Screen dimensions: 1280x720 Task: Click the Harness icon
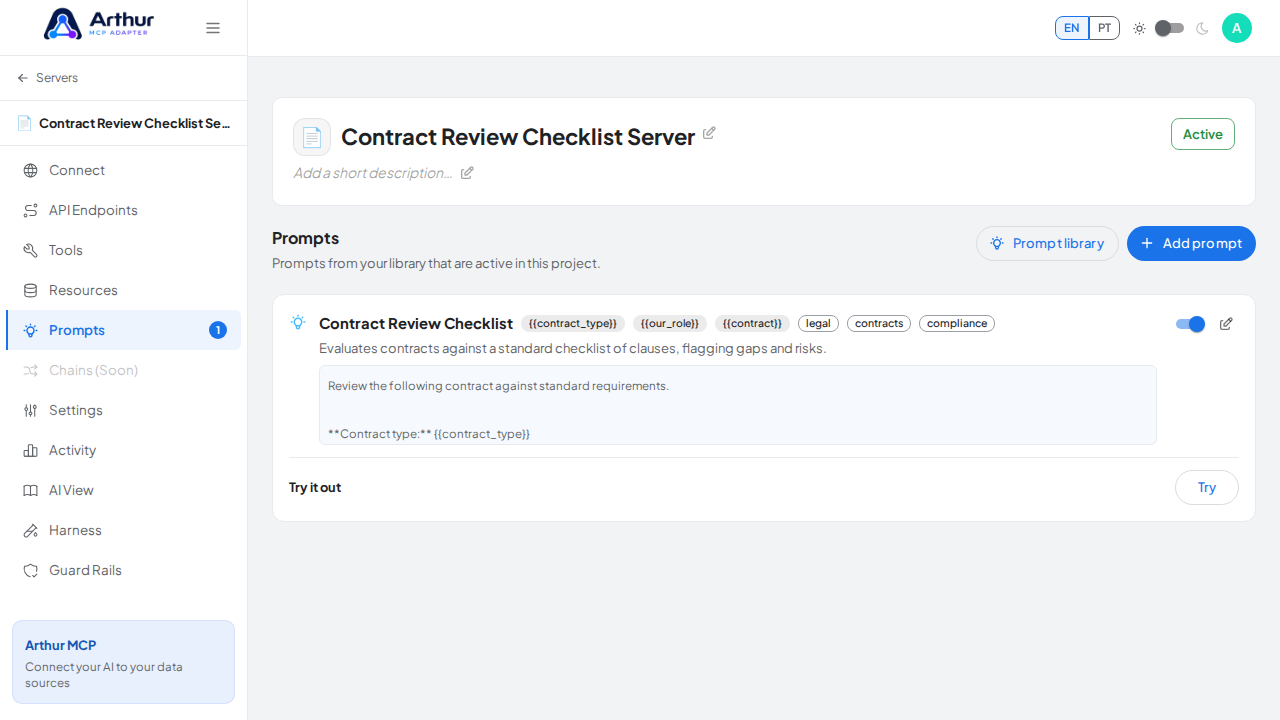click(30, 530)
